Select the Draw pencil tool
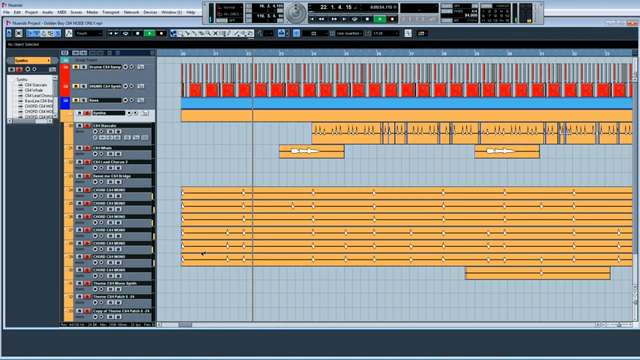The image size is (640, 360). (229, 33)
